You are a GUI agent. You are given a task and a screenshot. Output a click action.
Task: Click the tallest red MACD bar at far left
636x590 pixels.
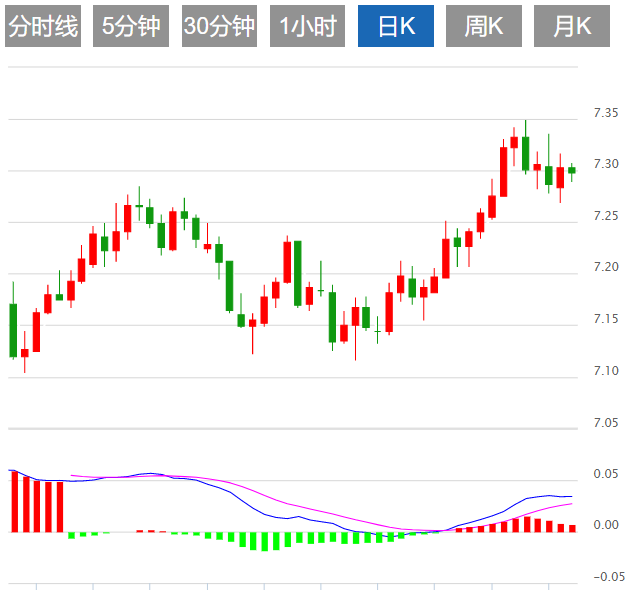click(15, 501)
